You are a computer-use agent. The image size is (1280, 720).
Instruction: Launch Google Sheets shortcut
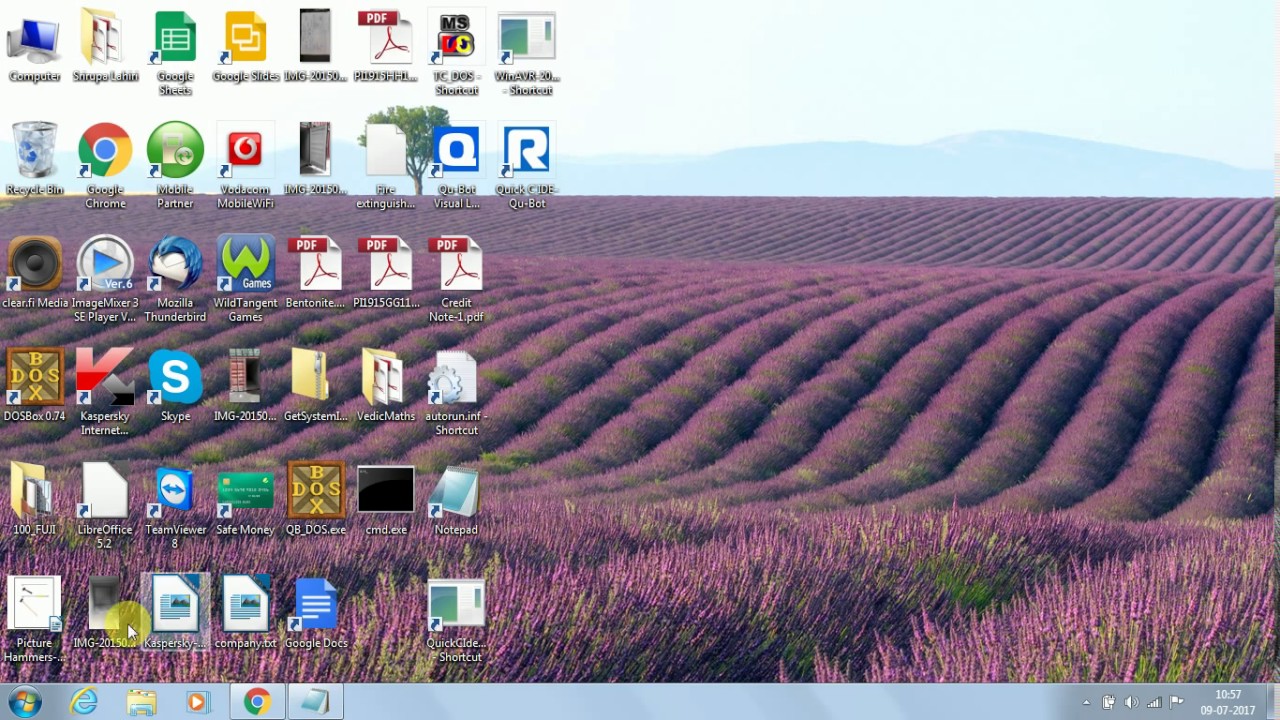point(175,53)
